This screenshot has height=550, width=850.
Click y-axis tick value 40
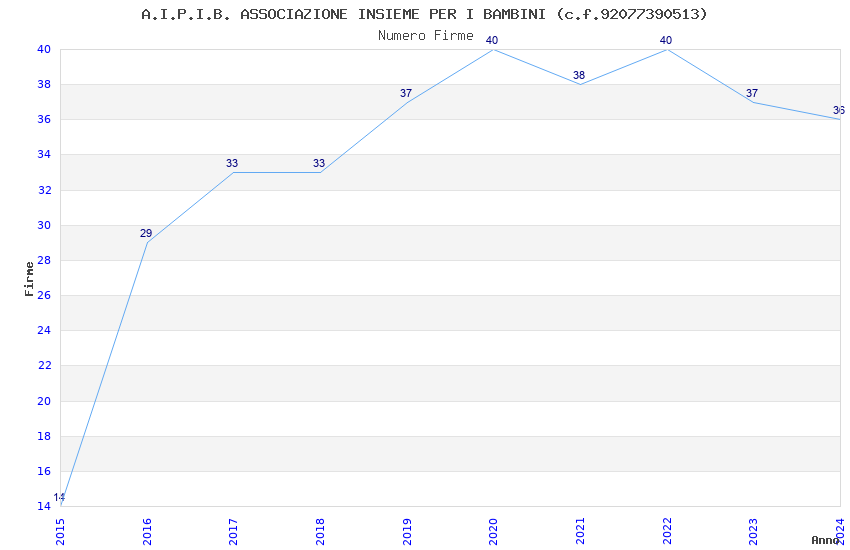click(44, 49)
